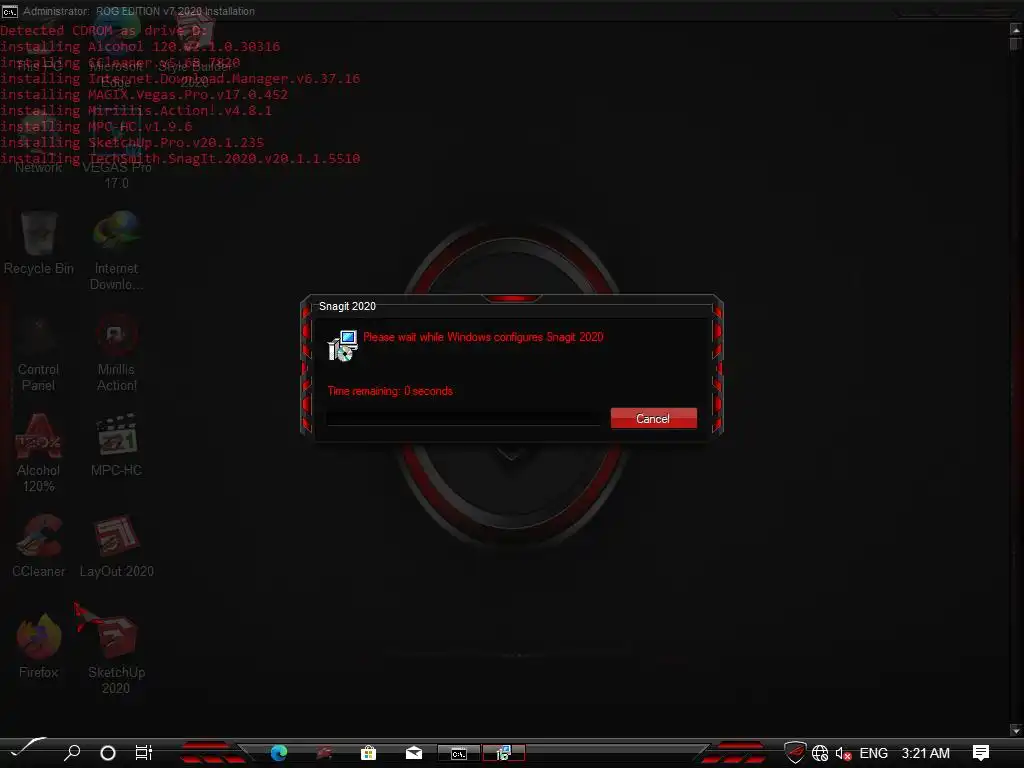Select the MPC-HC desktop icon

click(116, 445)
